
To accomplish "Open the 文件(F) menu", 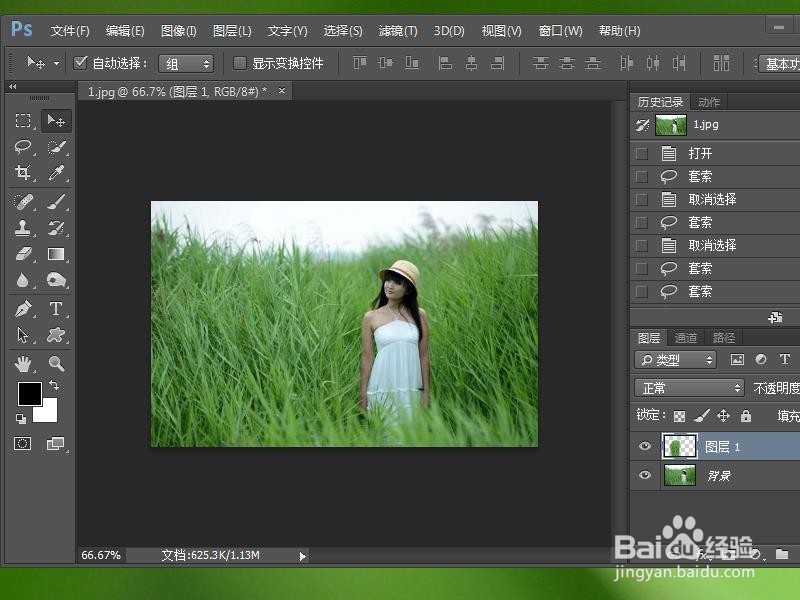I will (70, 31).
